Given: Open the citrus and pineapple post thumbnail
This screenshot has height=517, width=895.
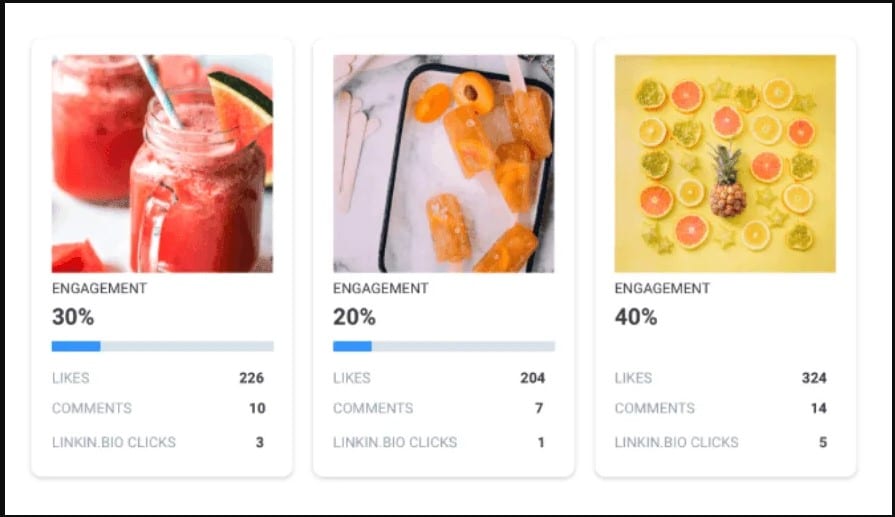Looking at the screenshot, I should coord(725,164).
